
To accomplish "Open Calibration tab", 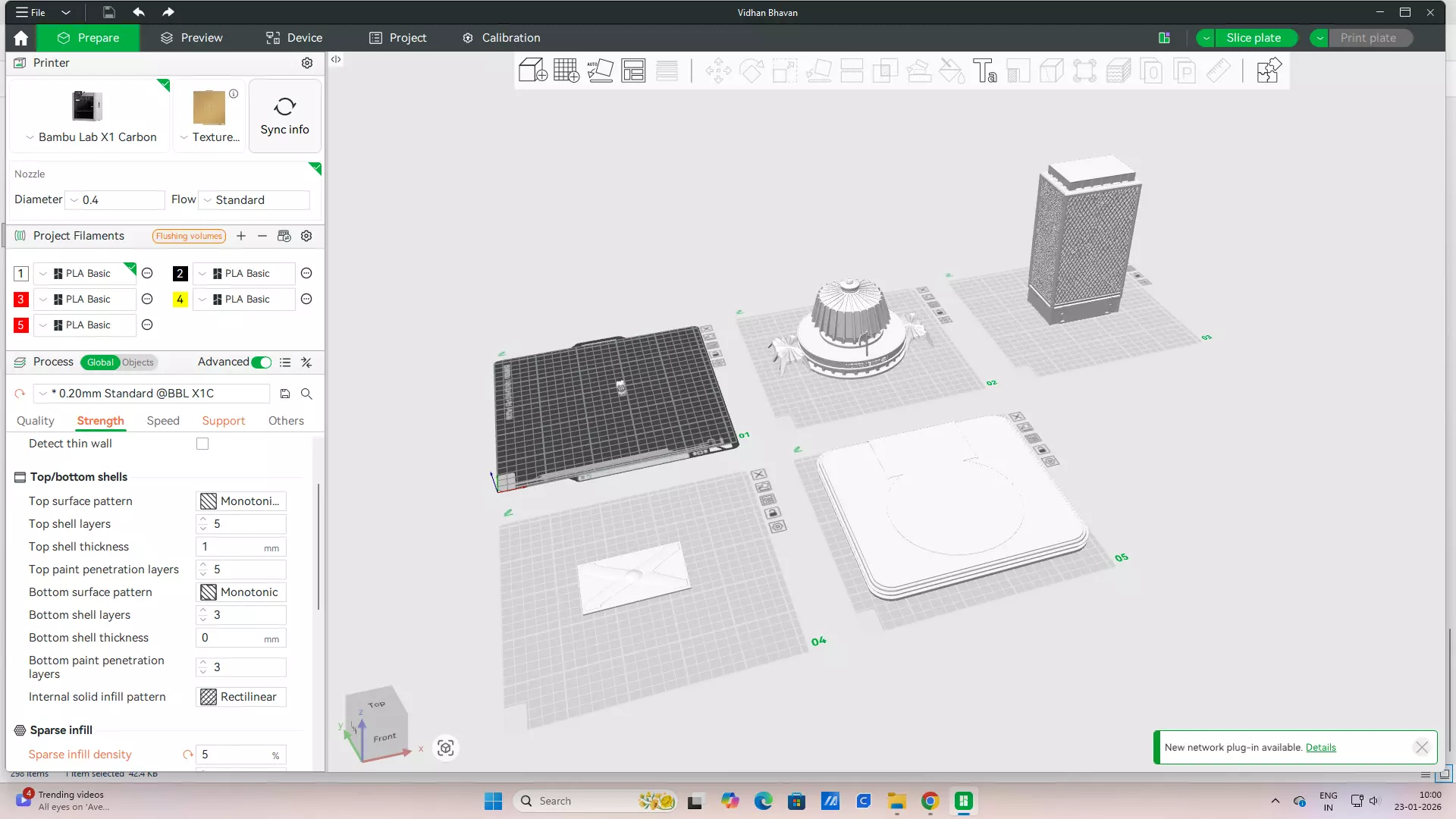I will tap(501, 38).
